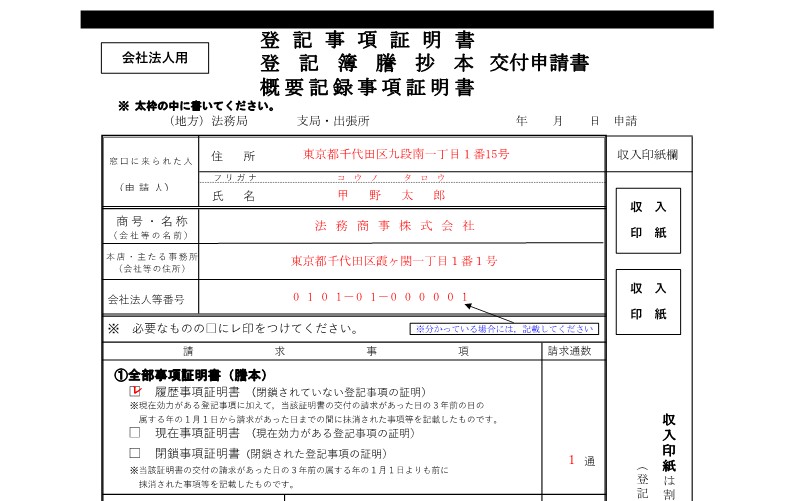Click the address 東京都千代田区九段南一丁目1番15号

click(406, 154)
